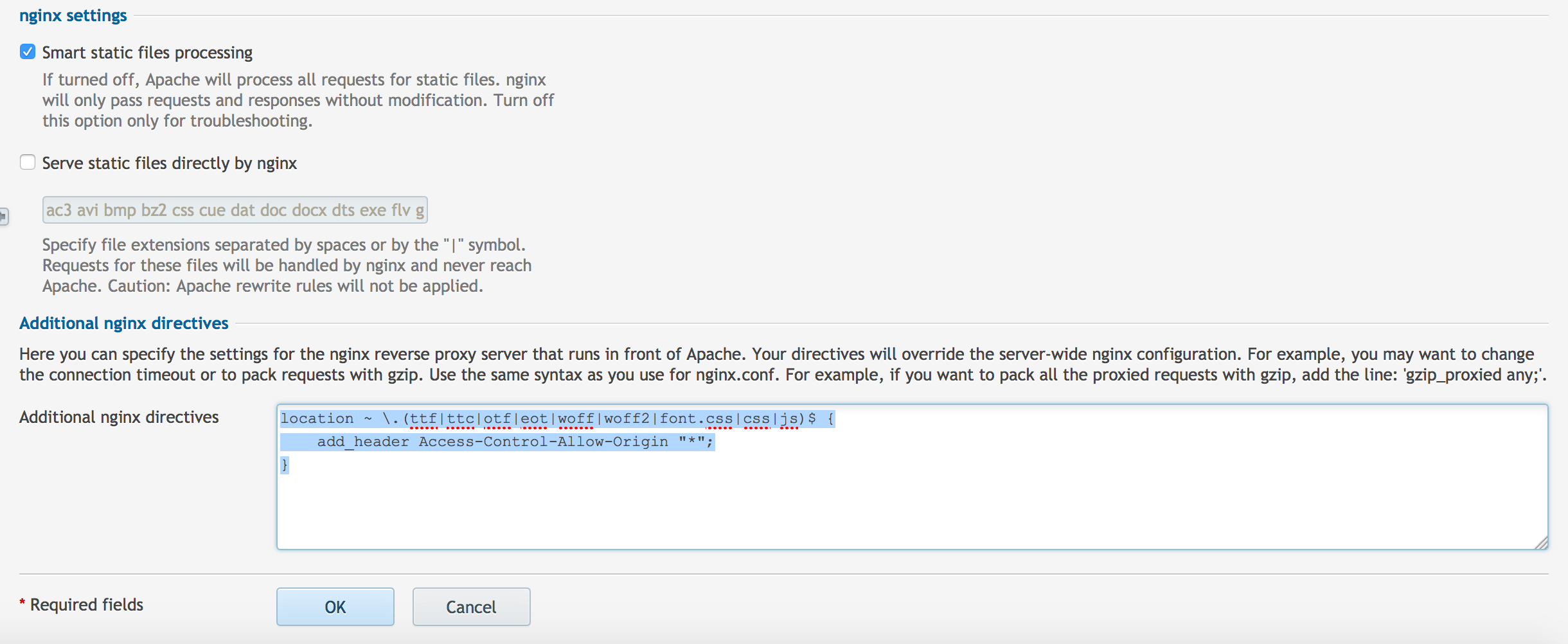Click the Serve static files directly checkbox label
This screenshot has width=1568, height=644.
pyautogui.click(x=168, y=163)
